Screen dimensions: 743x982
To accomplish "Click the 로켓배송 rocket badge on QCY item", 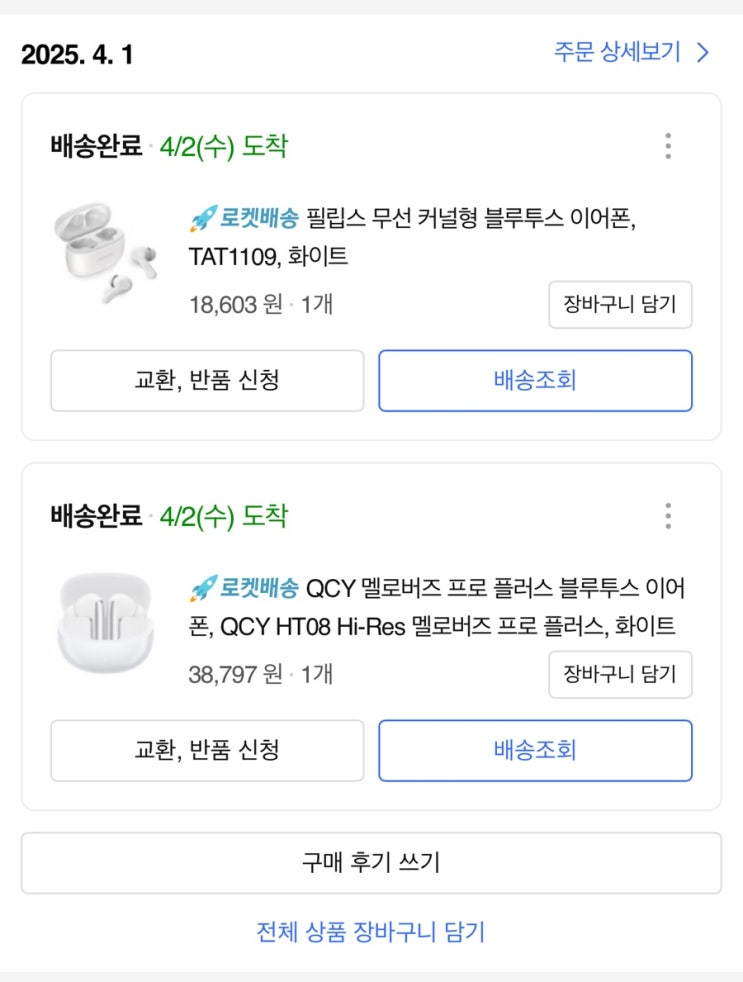I will (244, 588).
